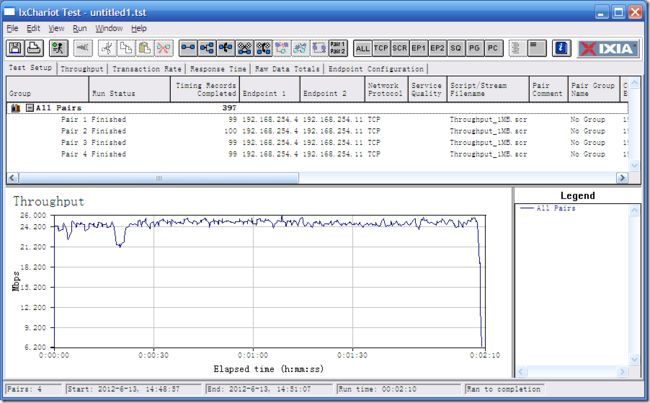
Task: Switch to the Endpoint Configuration tab
Action: [x=376, y=69]
